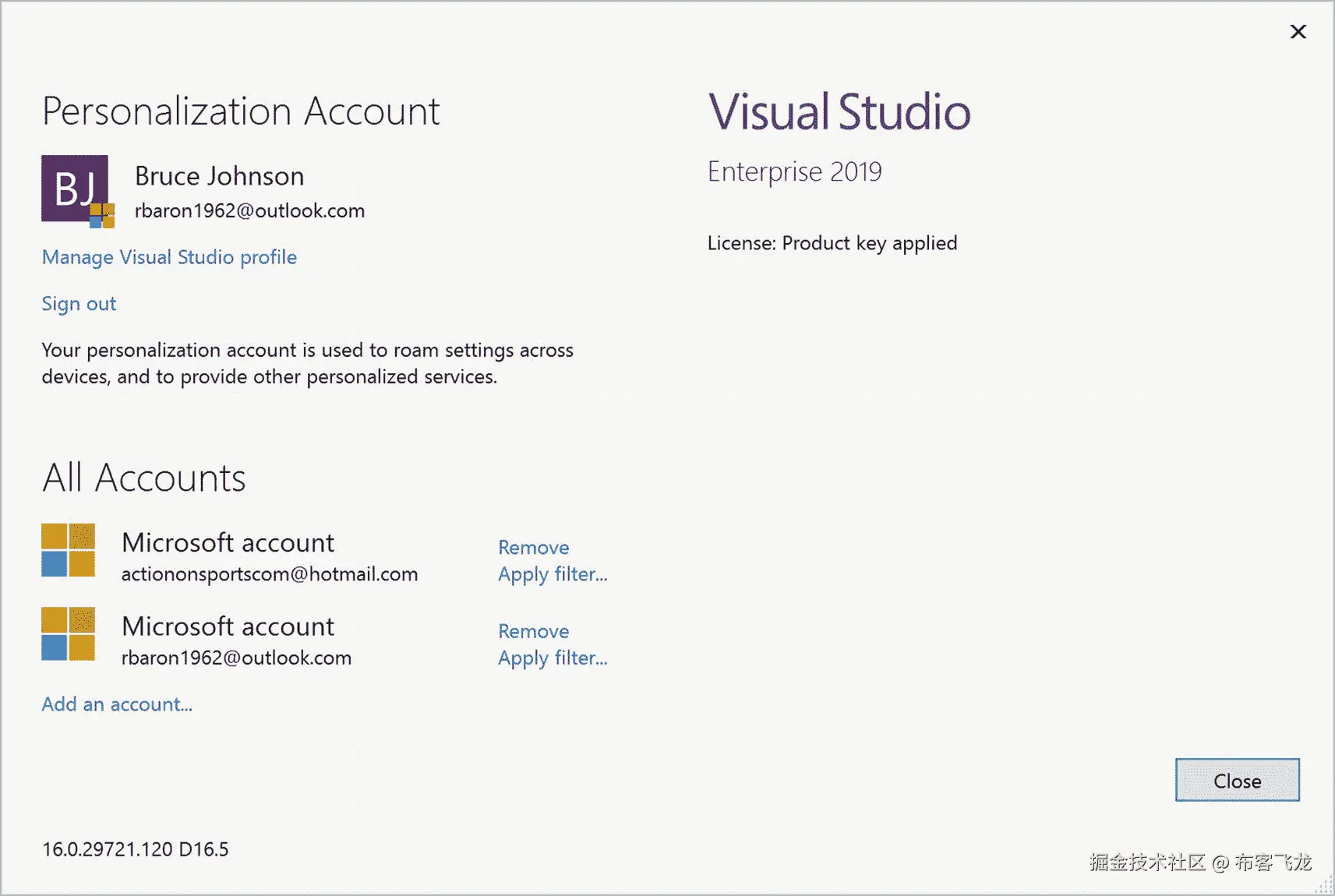Click the actiononsportscom@hotmail.com email text

coord(270,574)
